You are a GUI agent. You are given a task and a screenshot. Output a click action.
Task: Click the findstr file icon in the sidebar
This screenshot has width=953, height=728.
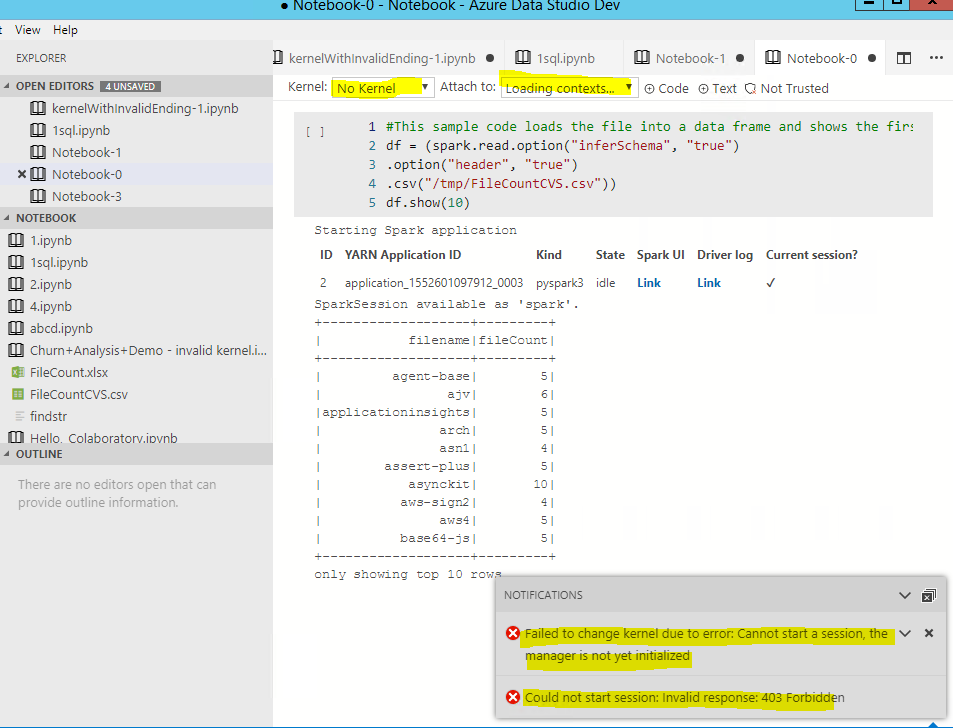(x=17, y=416)
